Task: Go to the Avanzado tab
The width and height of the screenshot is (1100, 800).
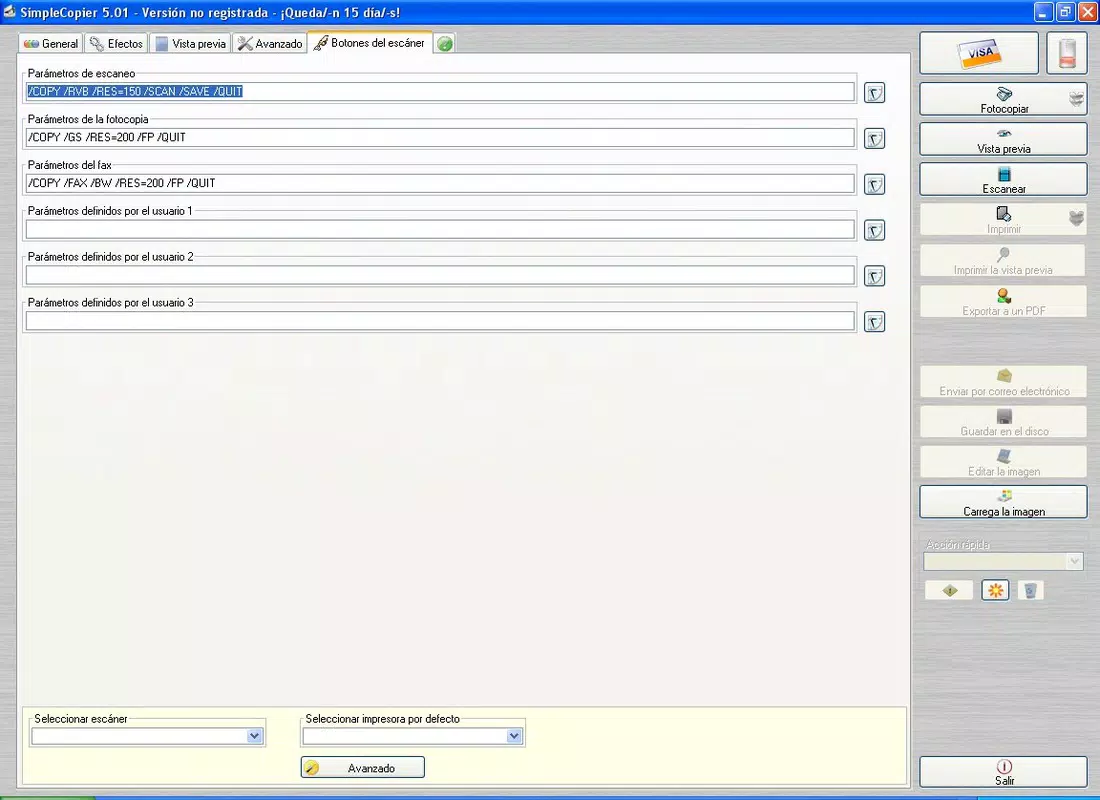Action: [269, 44]
